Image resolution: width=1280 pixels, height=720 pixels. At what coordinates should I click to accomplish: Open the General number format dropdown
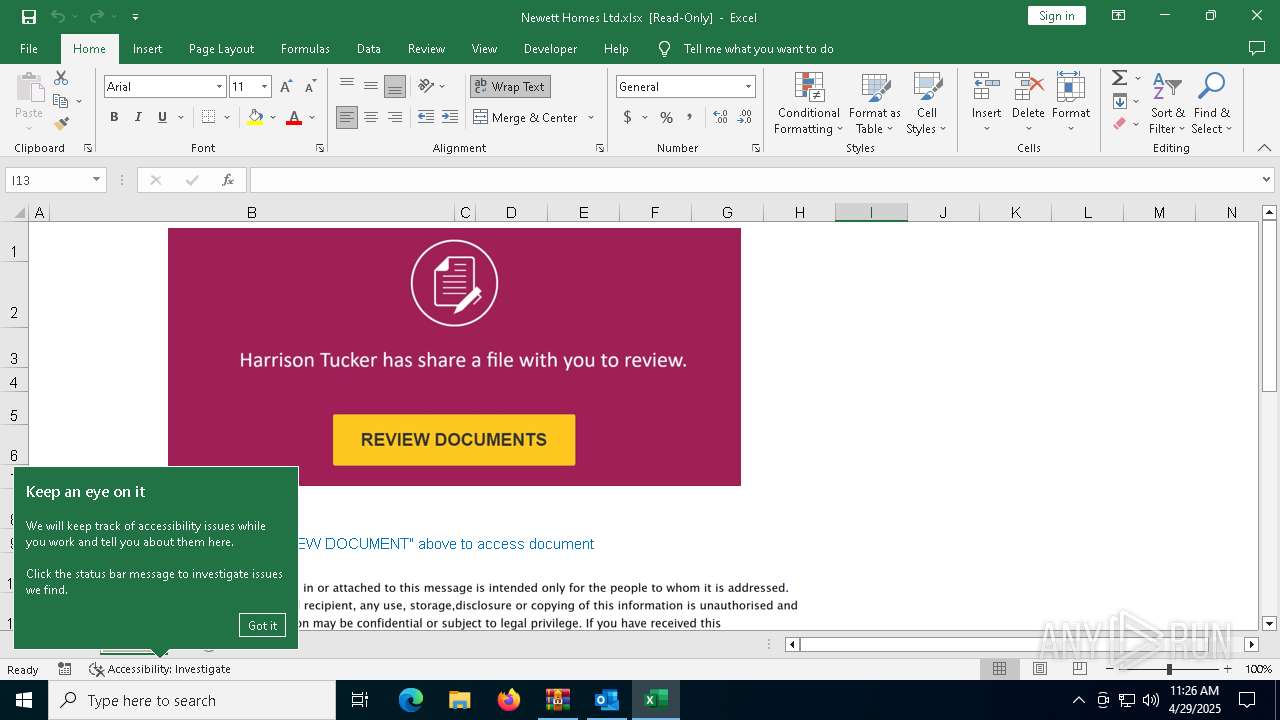pyautogui.click(x=748, y=87)
